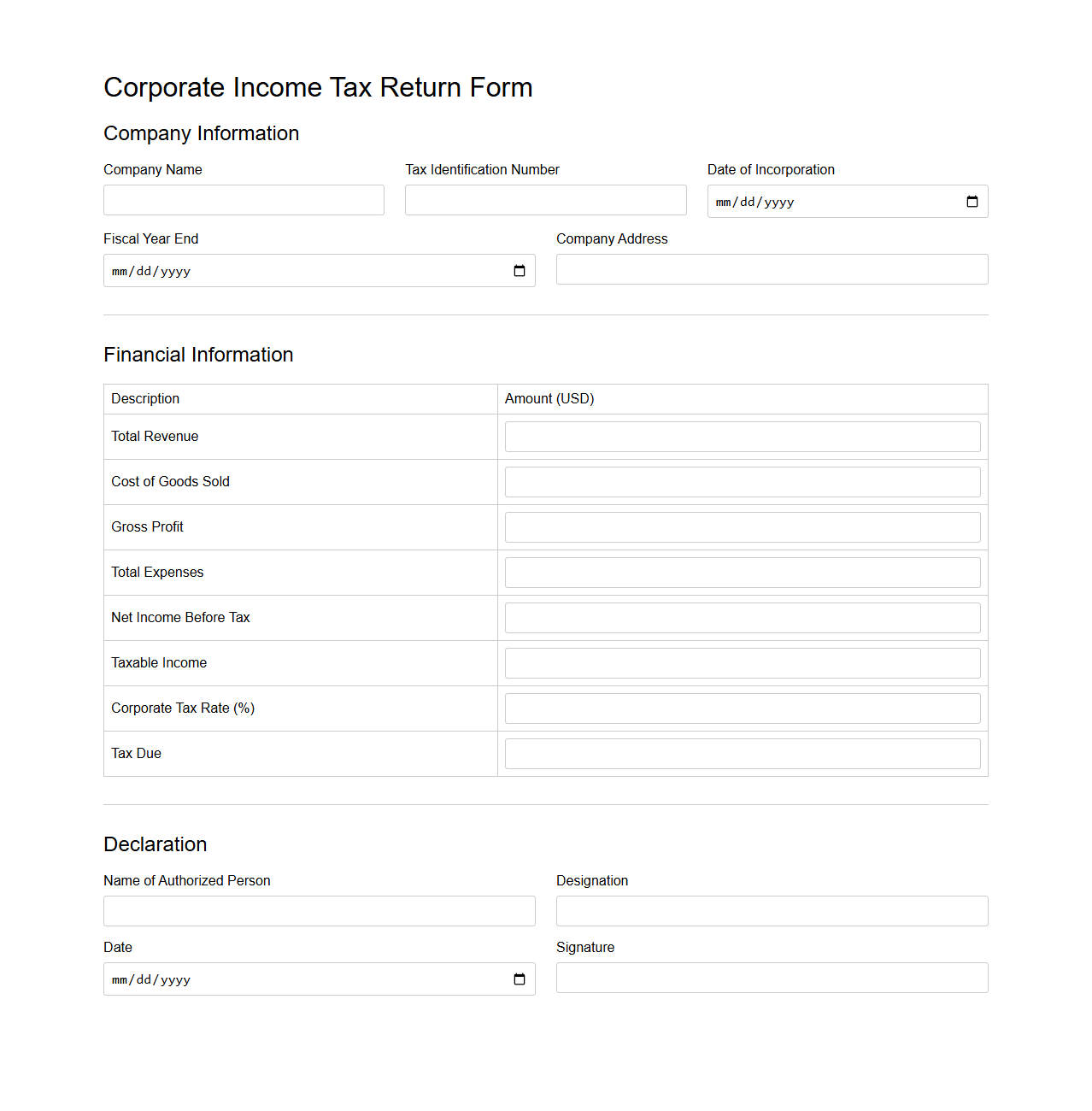Select the Name of Authorized Person field

point(319,910)
